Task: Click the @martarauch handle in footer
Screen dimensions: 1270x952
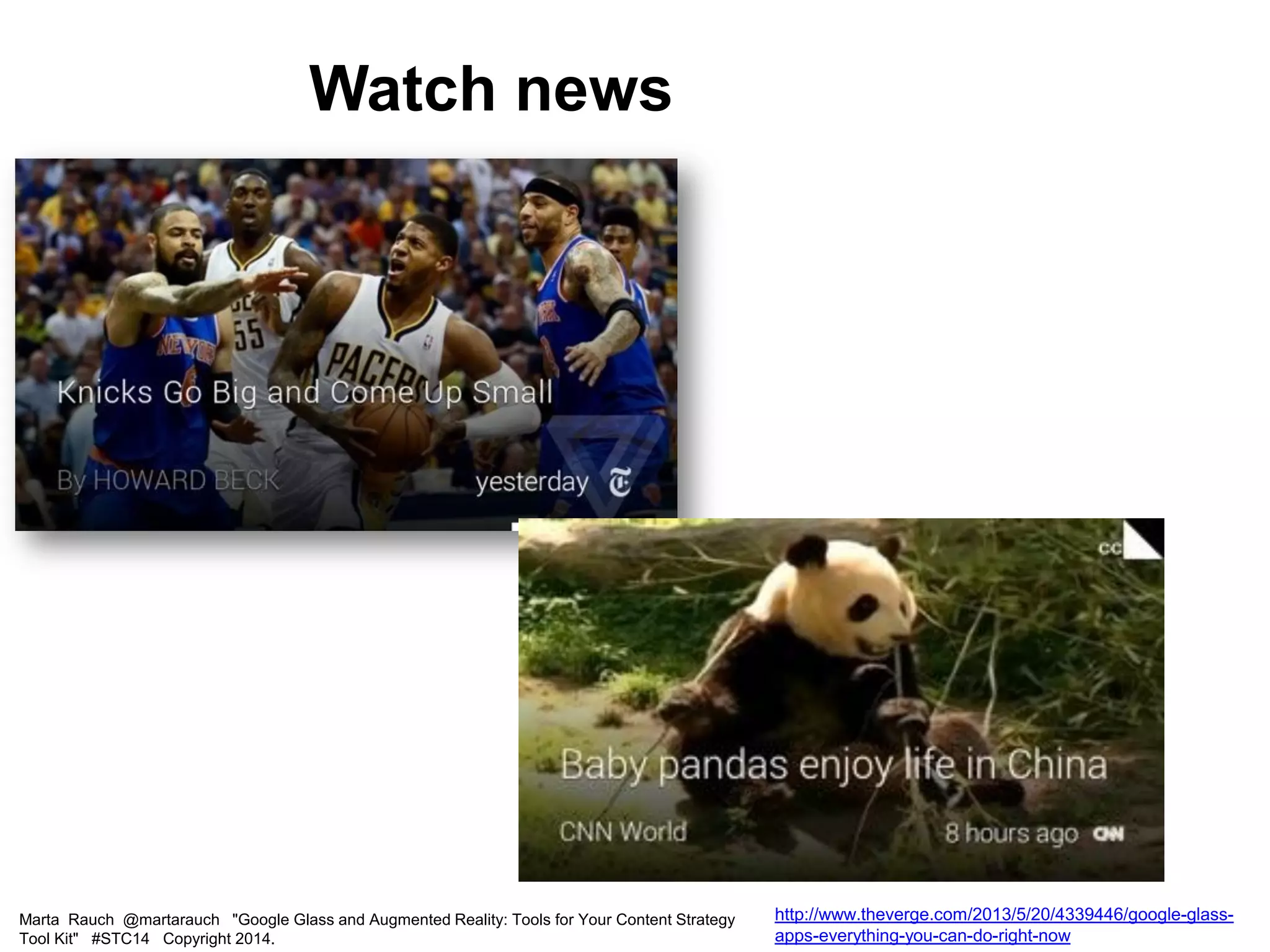Action: tap(171, 919)
